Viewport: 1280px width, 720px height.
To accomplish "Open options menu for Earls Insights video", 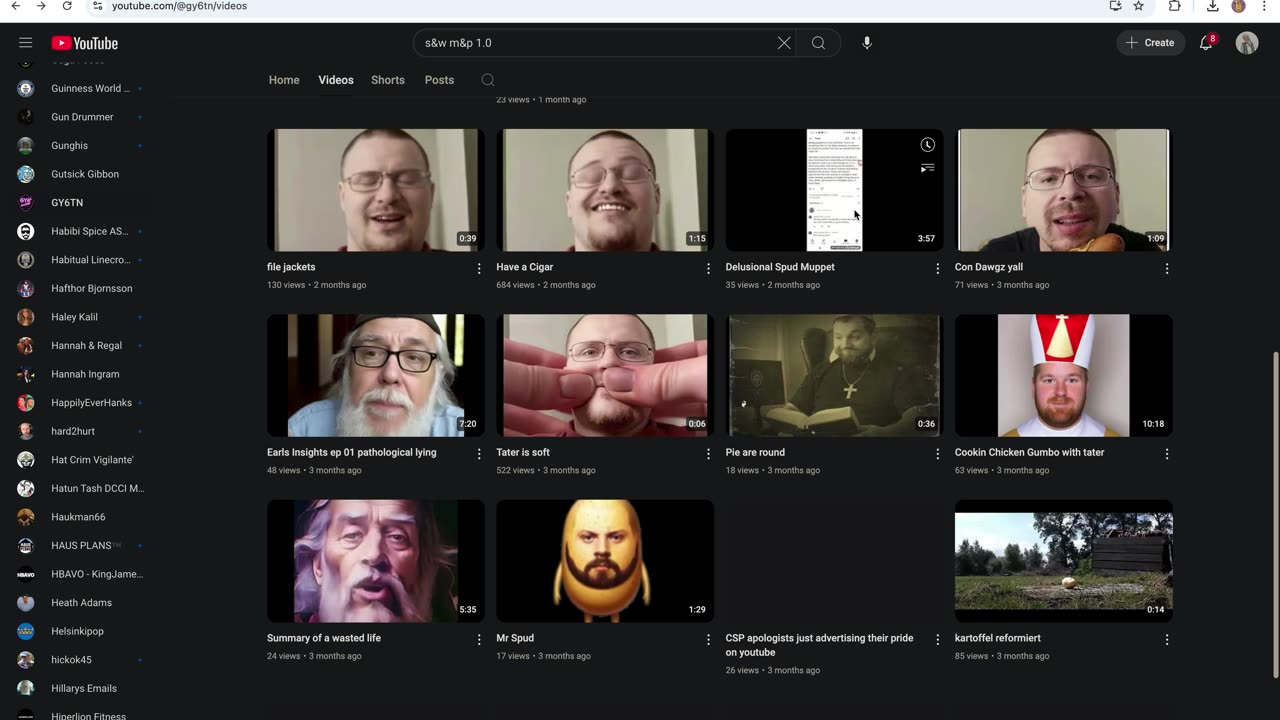I will pos(479,454).
